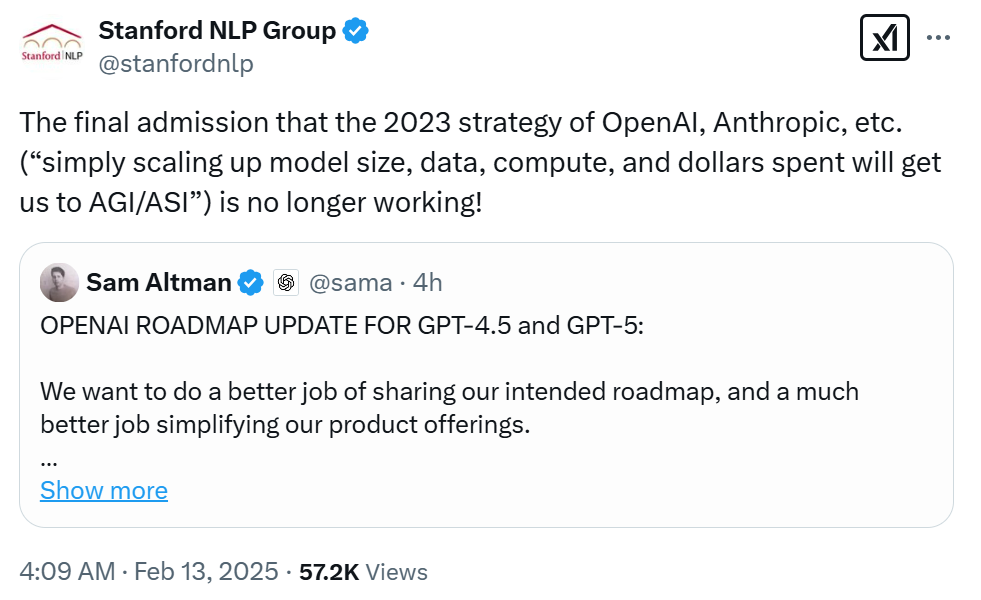The height and width of the screenshot is (600, 981).
Task: Click Stanford NLP Group's blue verified badge
Action: pos(356,31)
